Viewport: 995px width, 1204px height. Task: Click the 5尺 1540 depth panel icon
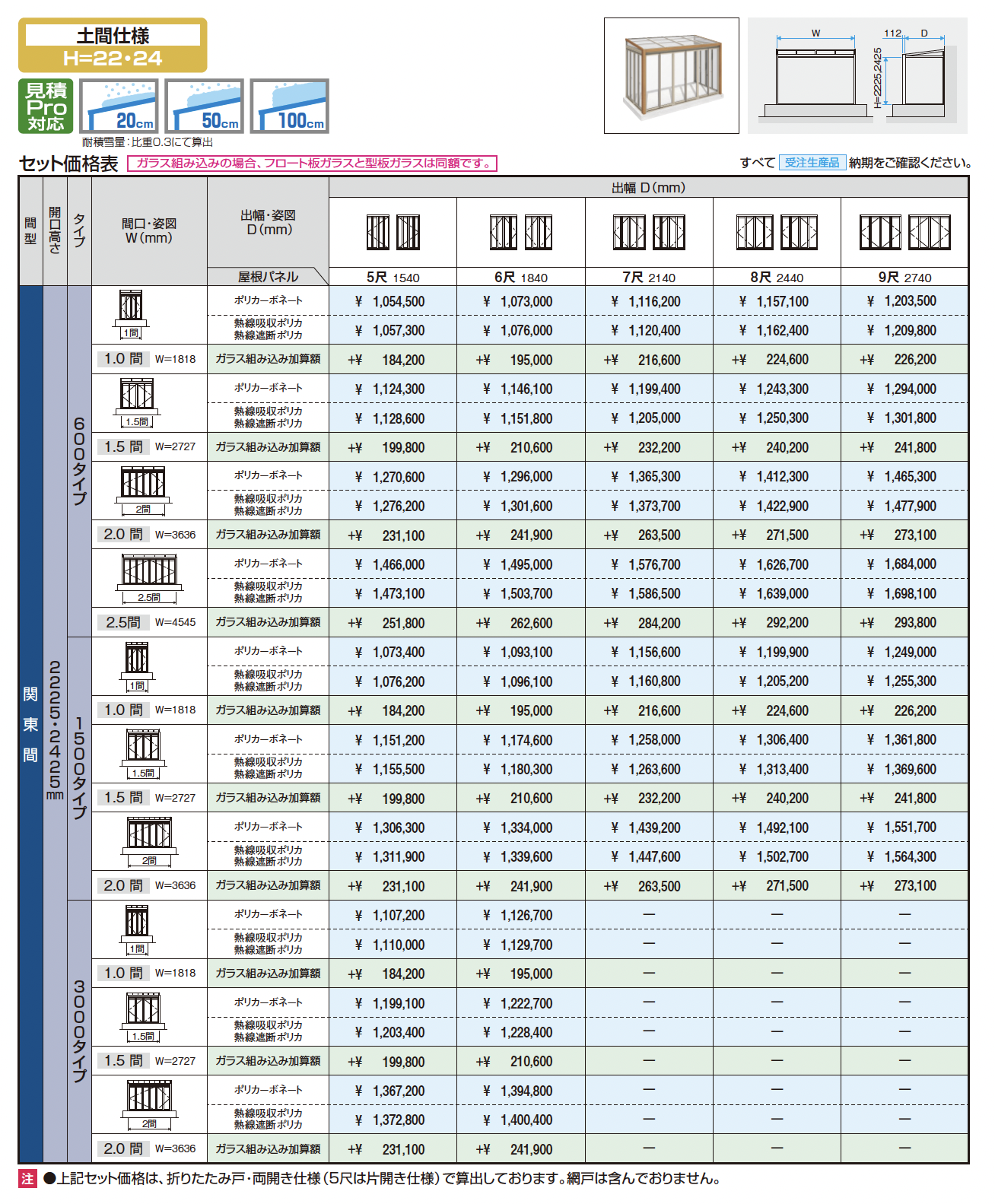393,232
